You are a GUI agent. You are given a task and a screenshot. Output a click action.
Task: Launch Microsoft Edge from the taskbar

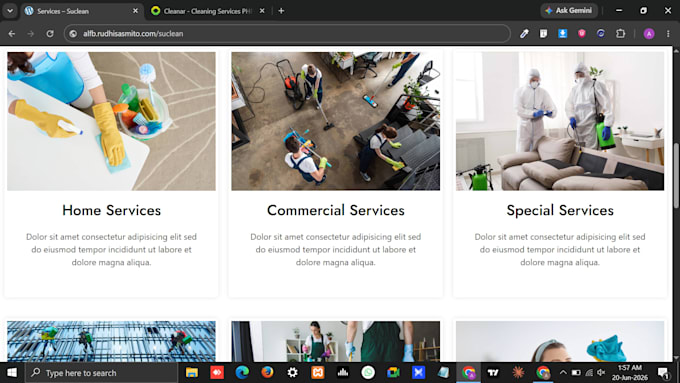[242, 373]
